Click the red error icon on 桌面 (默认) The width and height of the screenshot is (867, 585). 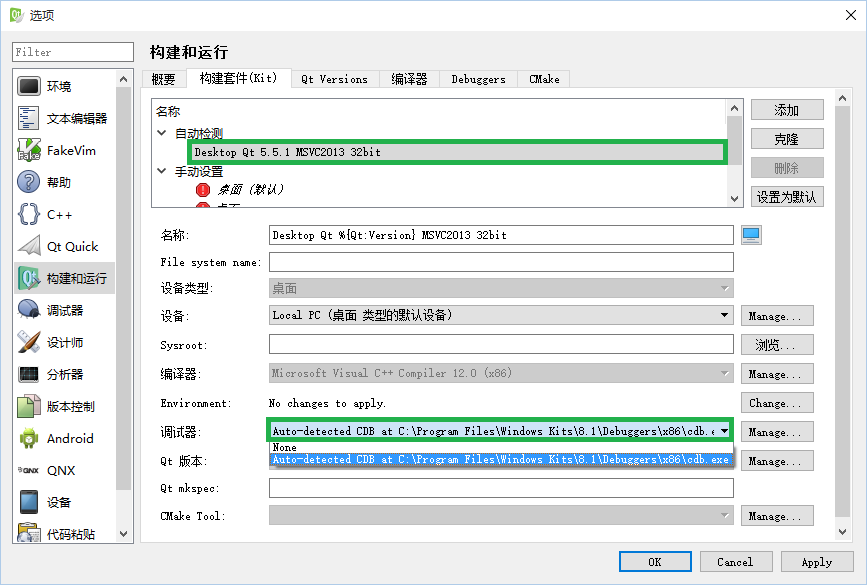coord(203,190)
